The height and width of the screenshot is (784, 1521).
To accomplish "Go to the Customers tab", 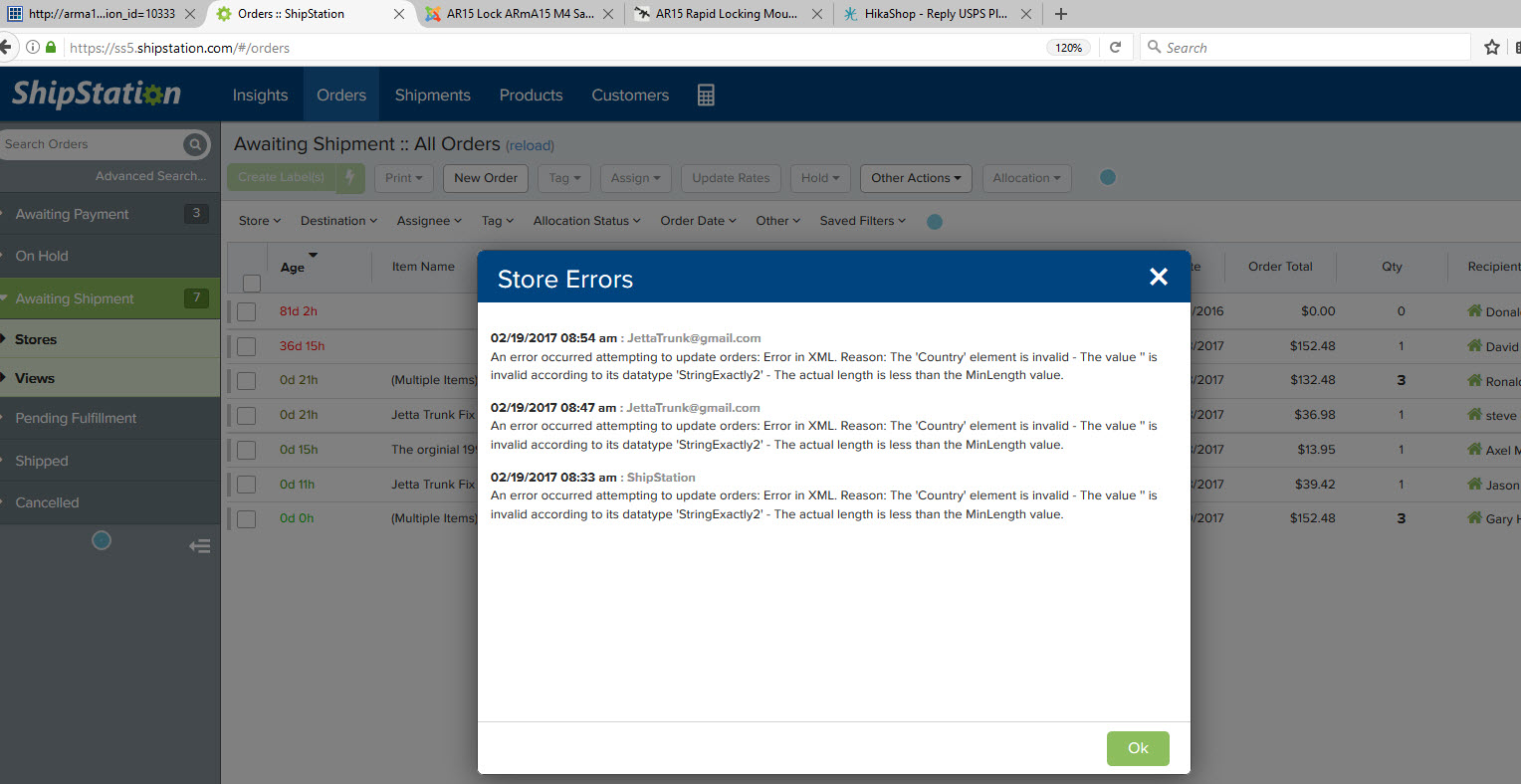I will 630,95.
